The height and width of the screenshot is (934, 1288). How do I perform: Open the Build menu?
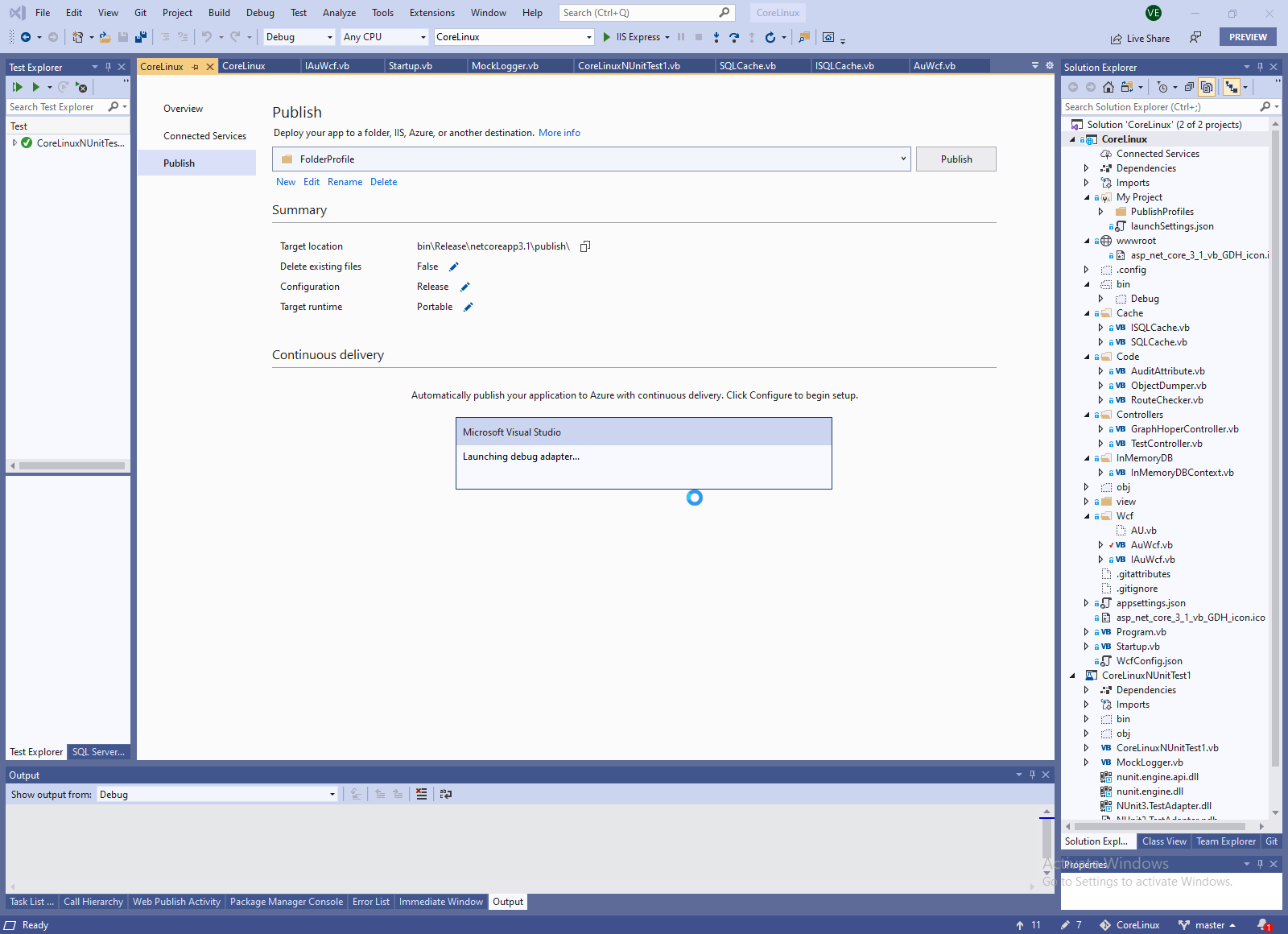[x=219, y=13]
